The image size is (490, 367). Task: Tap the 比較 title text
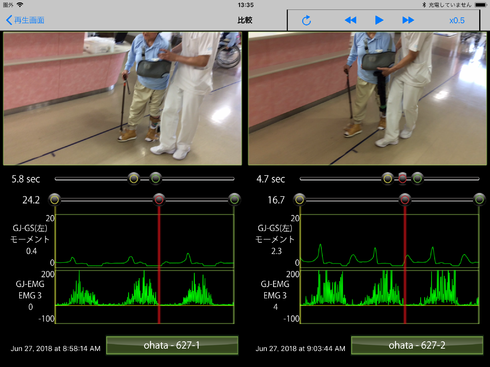[245, 20]
